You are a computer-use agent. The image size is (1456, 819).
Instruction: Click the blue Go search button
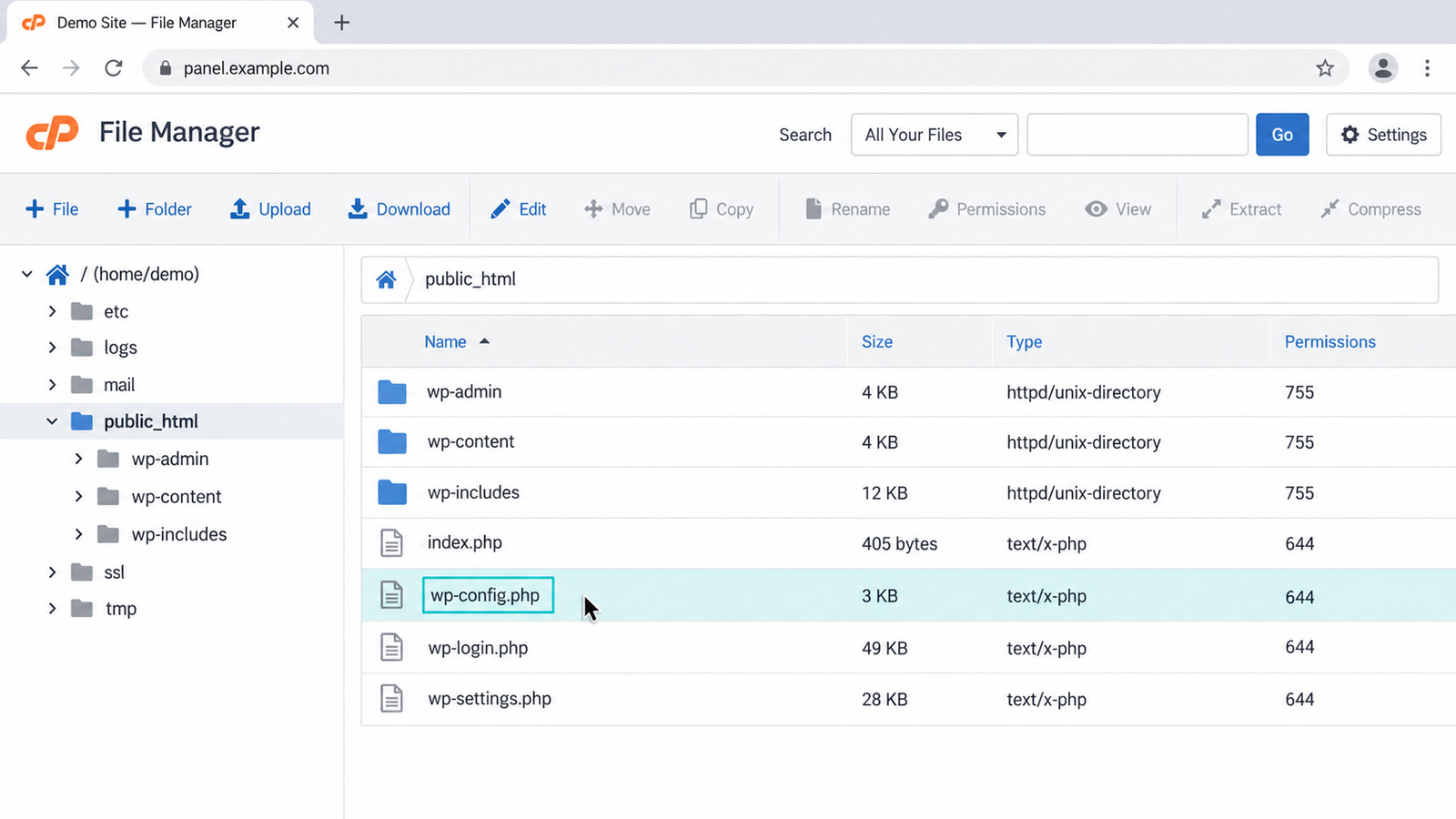click(1282, 135)
